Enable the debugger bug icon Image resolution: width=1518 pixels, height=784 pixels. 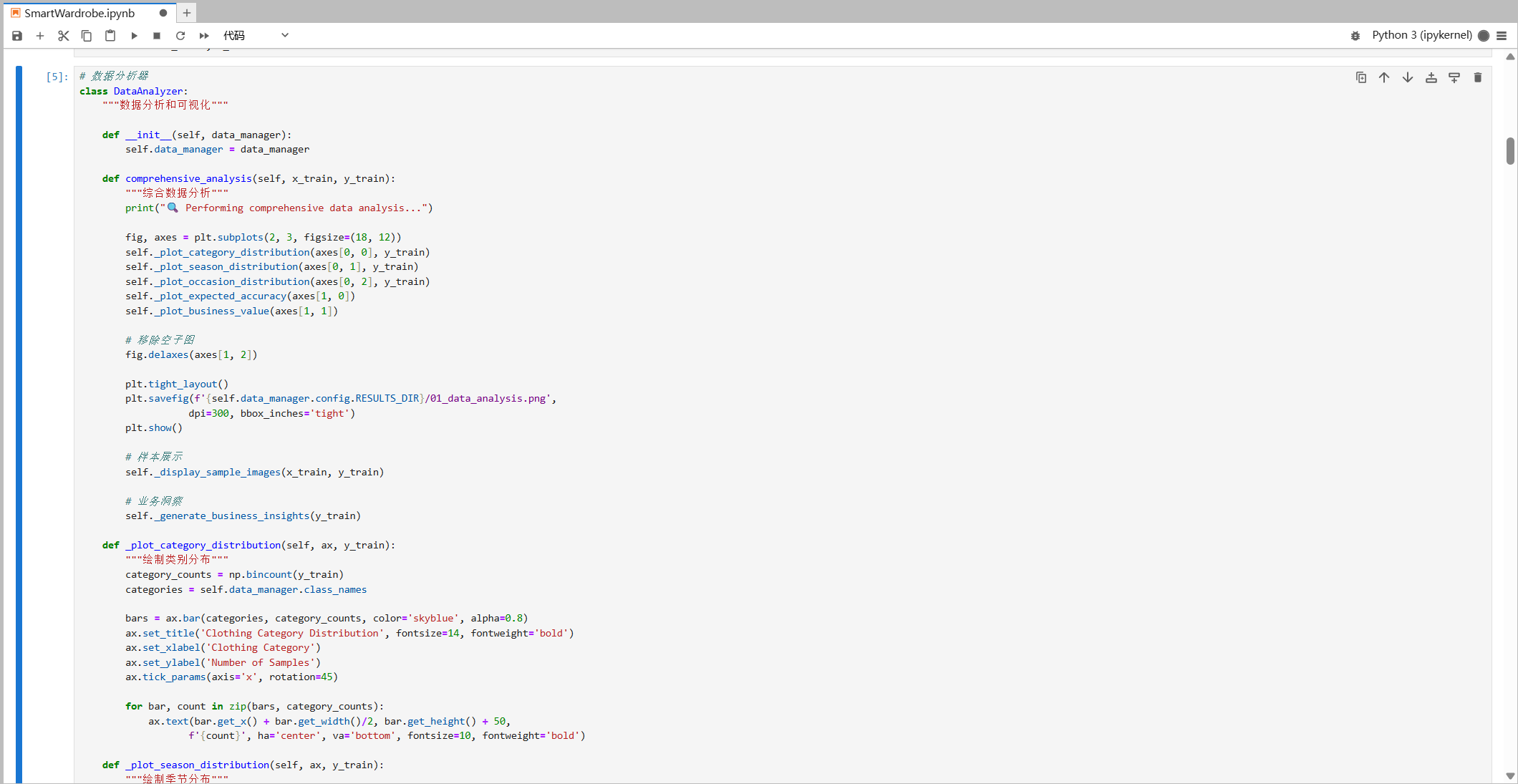point(1355,36)
